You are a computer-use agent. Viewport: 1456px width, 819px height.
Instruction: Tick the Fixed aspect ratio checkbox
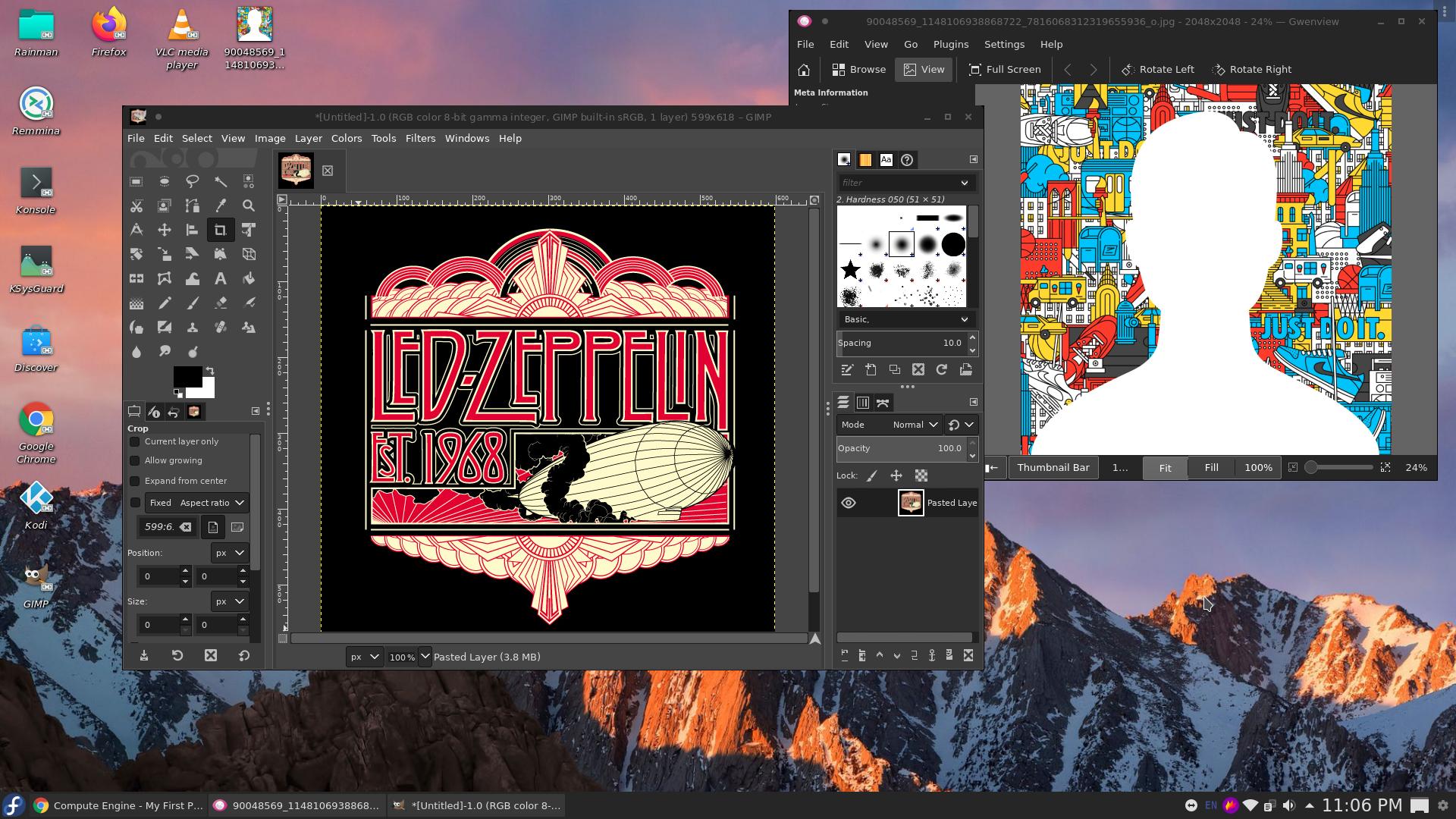coord(136,503)
